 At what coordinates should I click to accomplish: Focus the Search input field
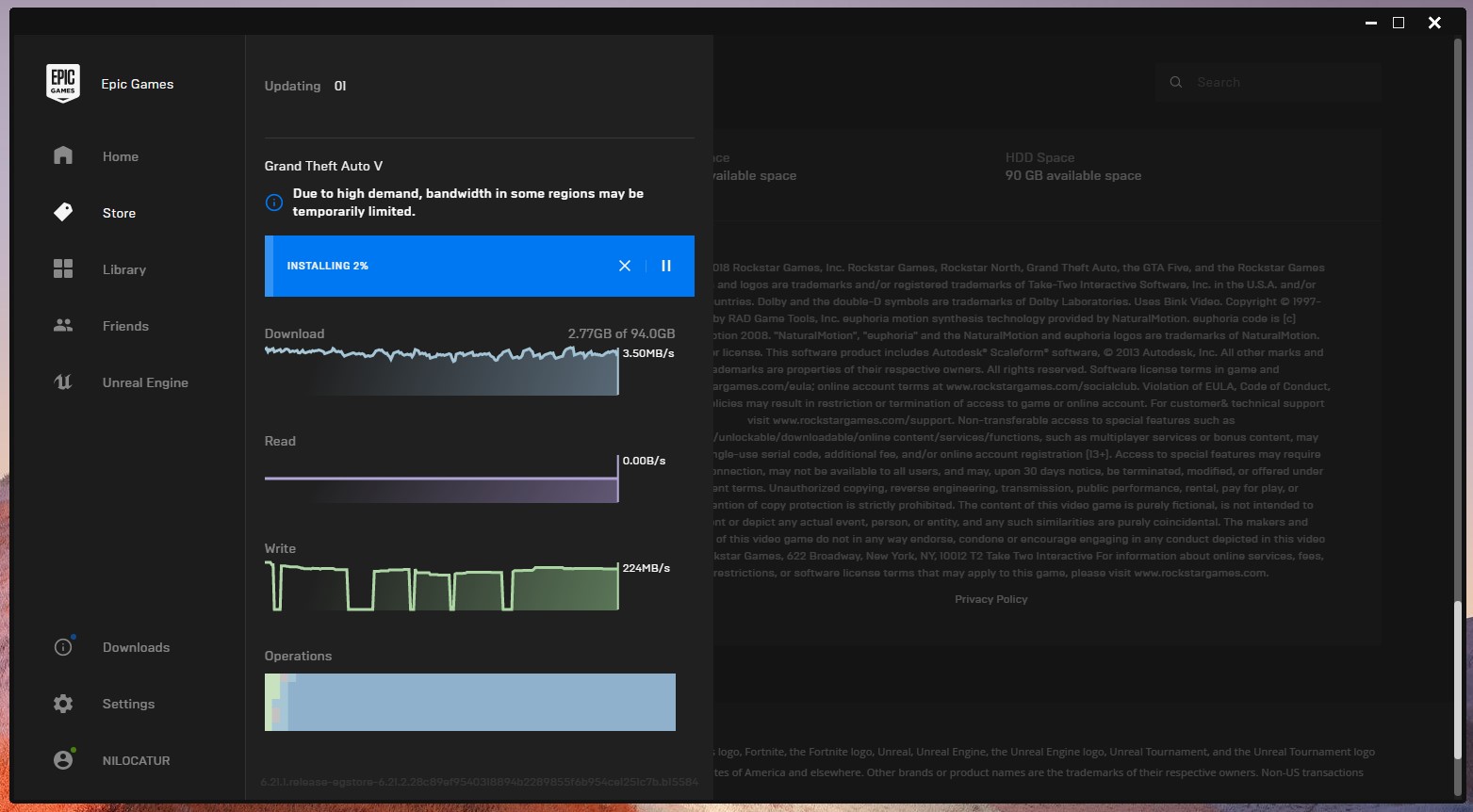pyautogui.click(x=1268, y=82)
